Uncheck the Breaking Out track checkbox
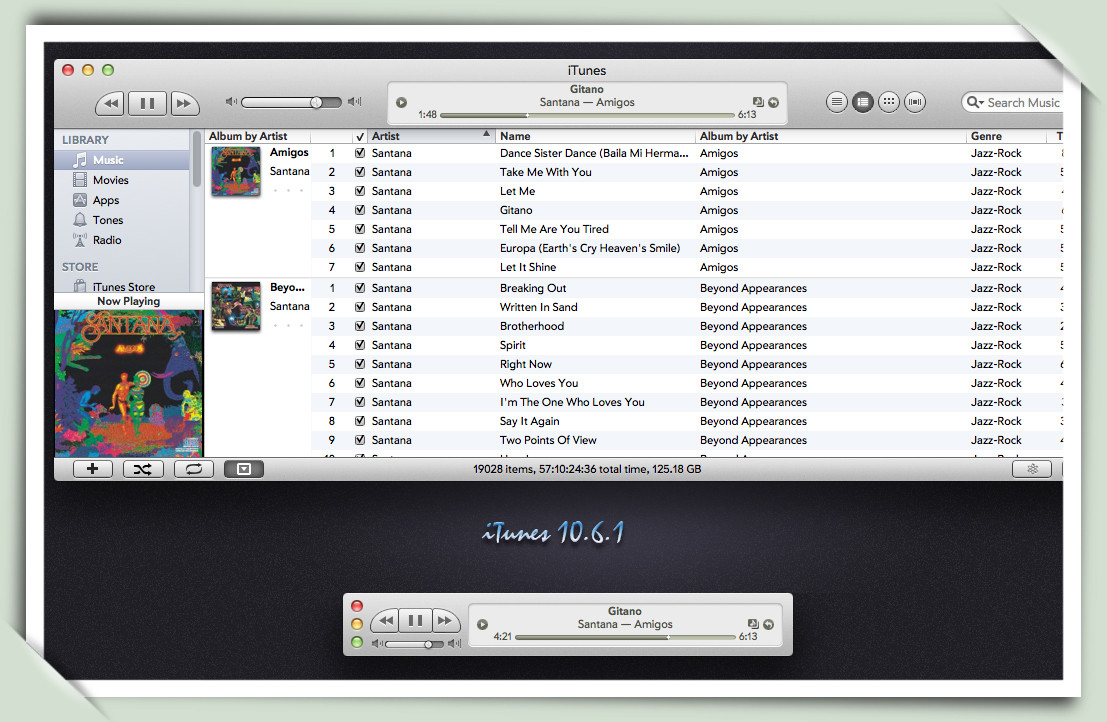 pyautogui.click(x=360, y=288)
